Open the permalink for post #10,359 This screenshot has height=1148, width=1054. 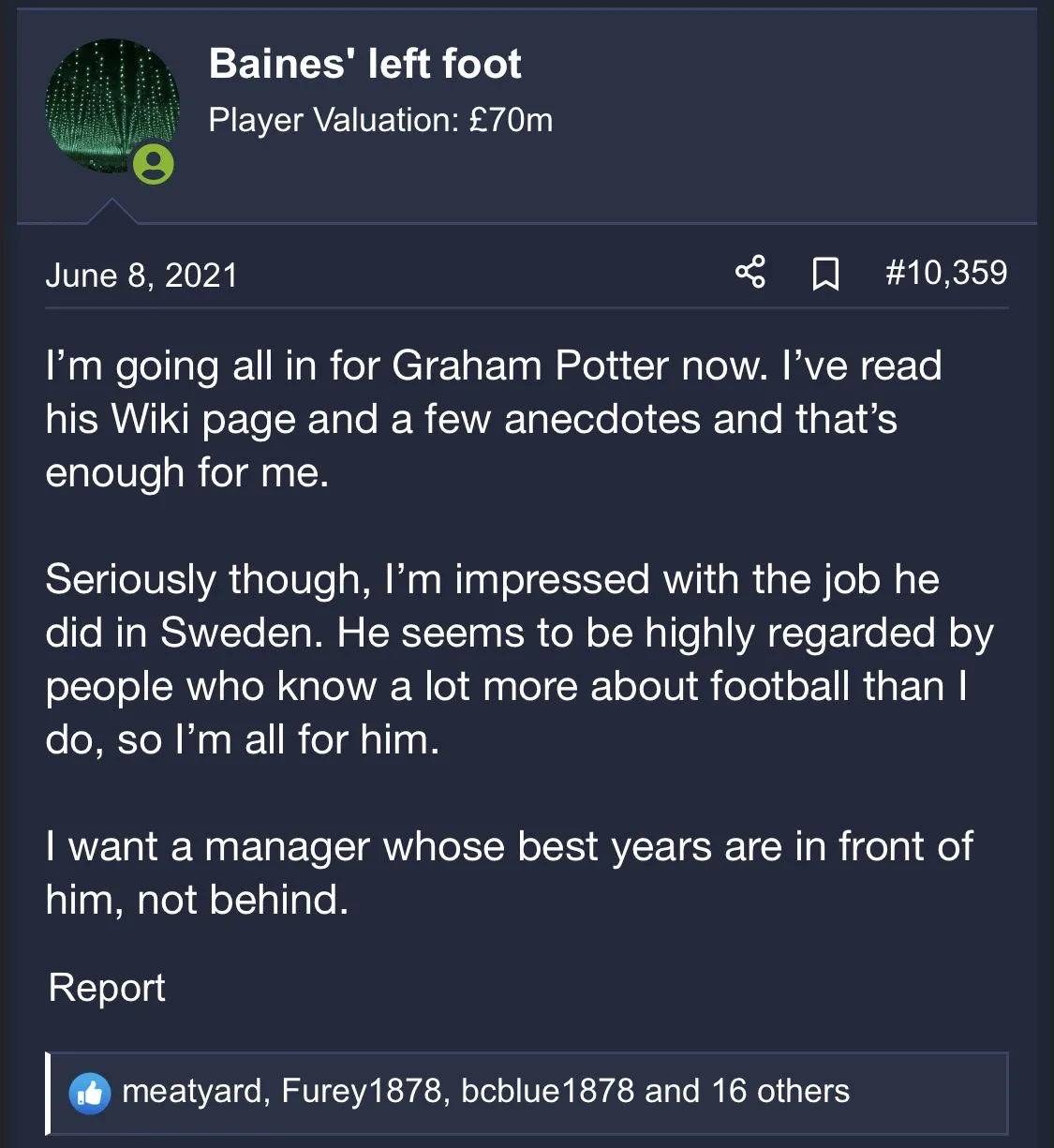coord(945,273)
